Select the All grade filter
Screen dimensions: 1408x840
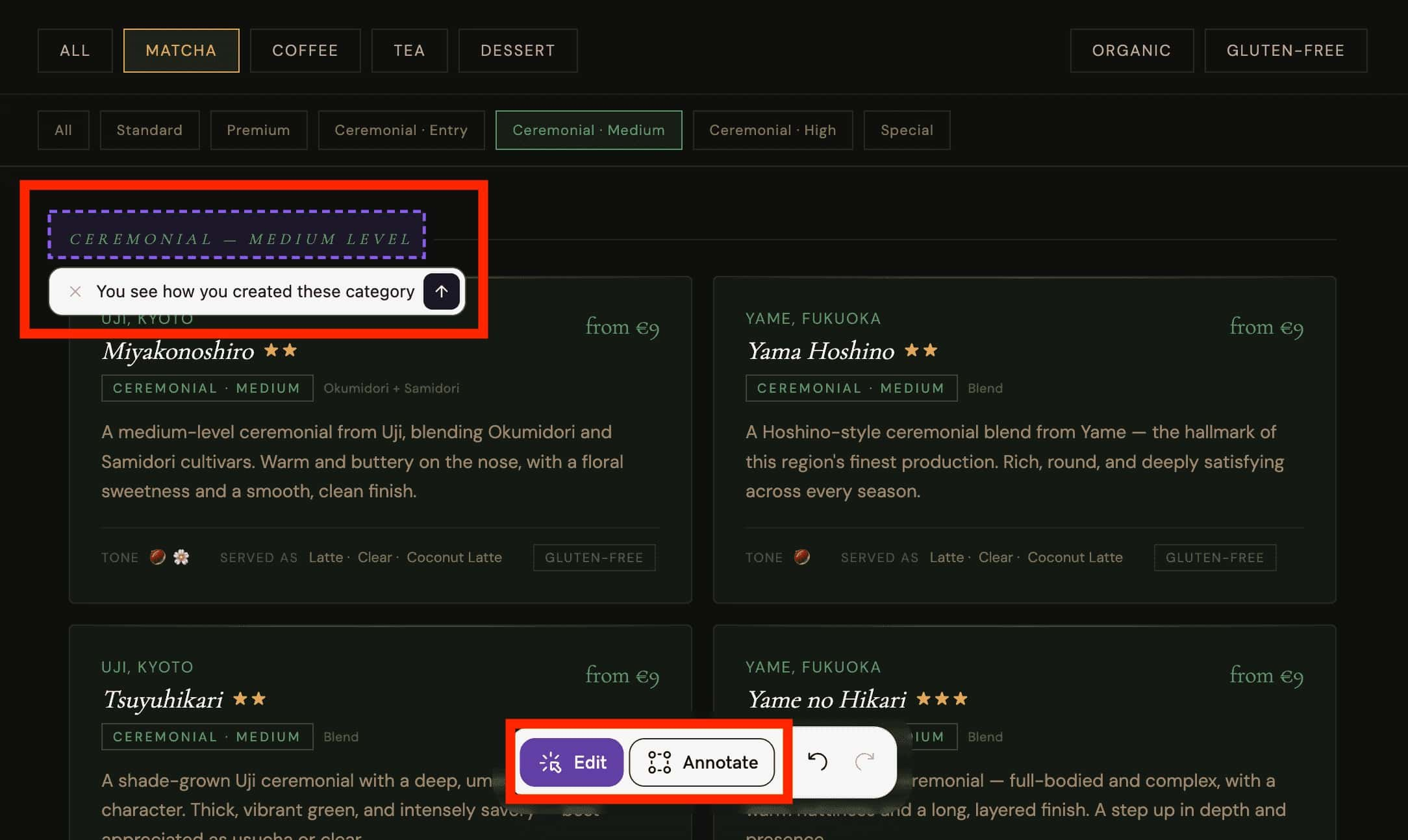[x=63, y=130]
